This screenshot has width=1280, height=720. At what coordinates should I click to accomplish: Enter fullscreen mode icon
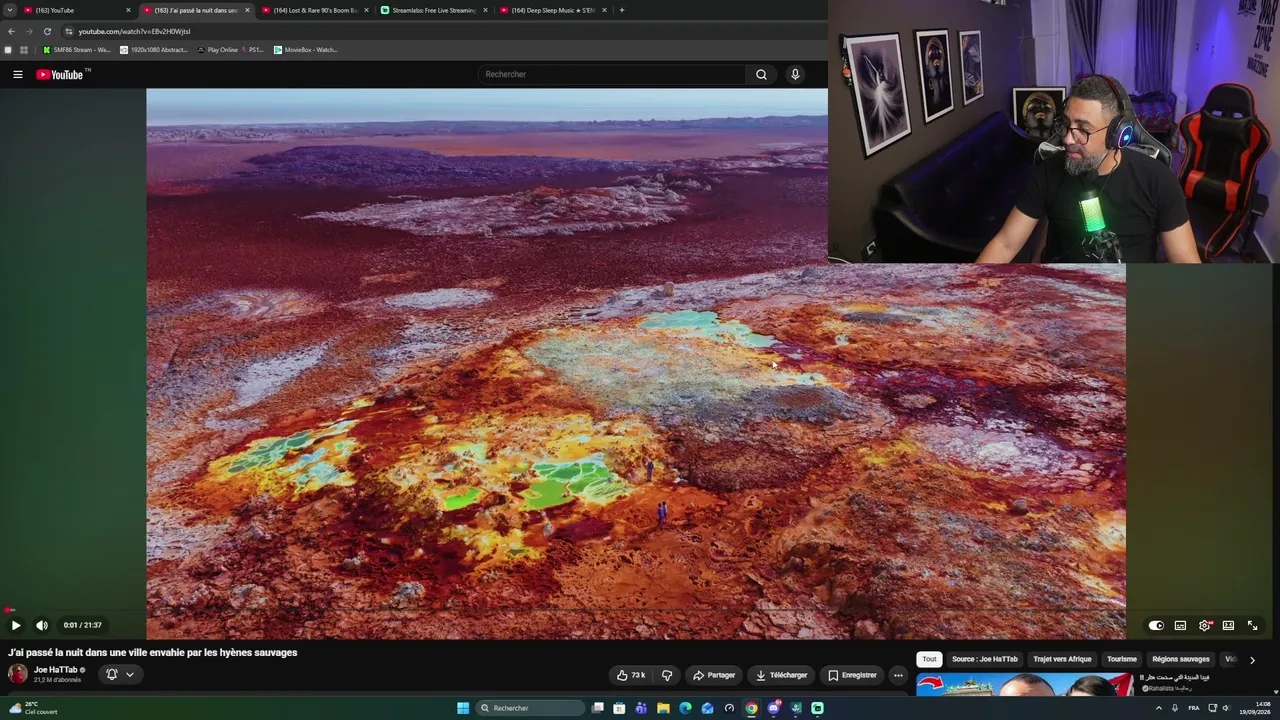tap(1252, 625)
